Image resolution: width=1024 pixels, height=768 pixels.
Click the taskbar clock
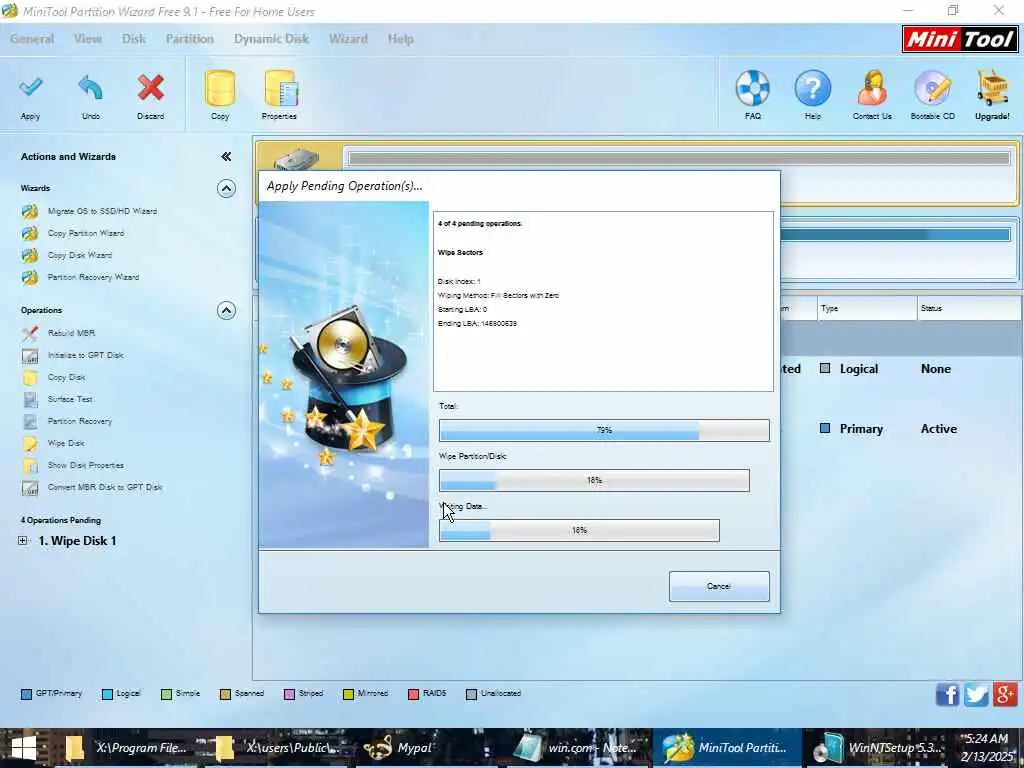tap(986, 748)
